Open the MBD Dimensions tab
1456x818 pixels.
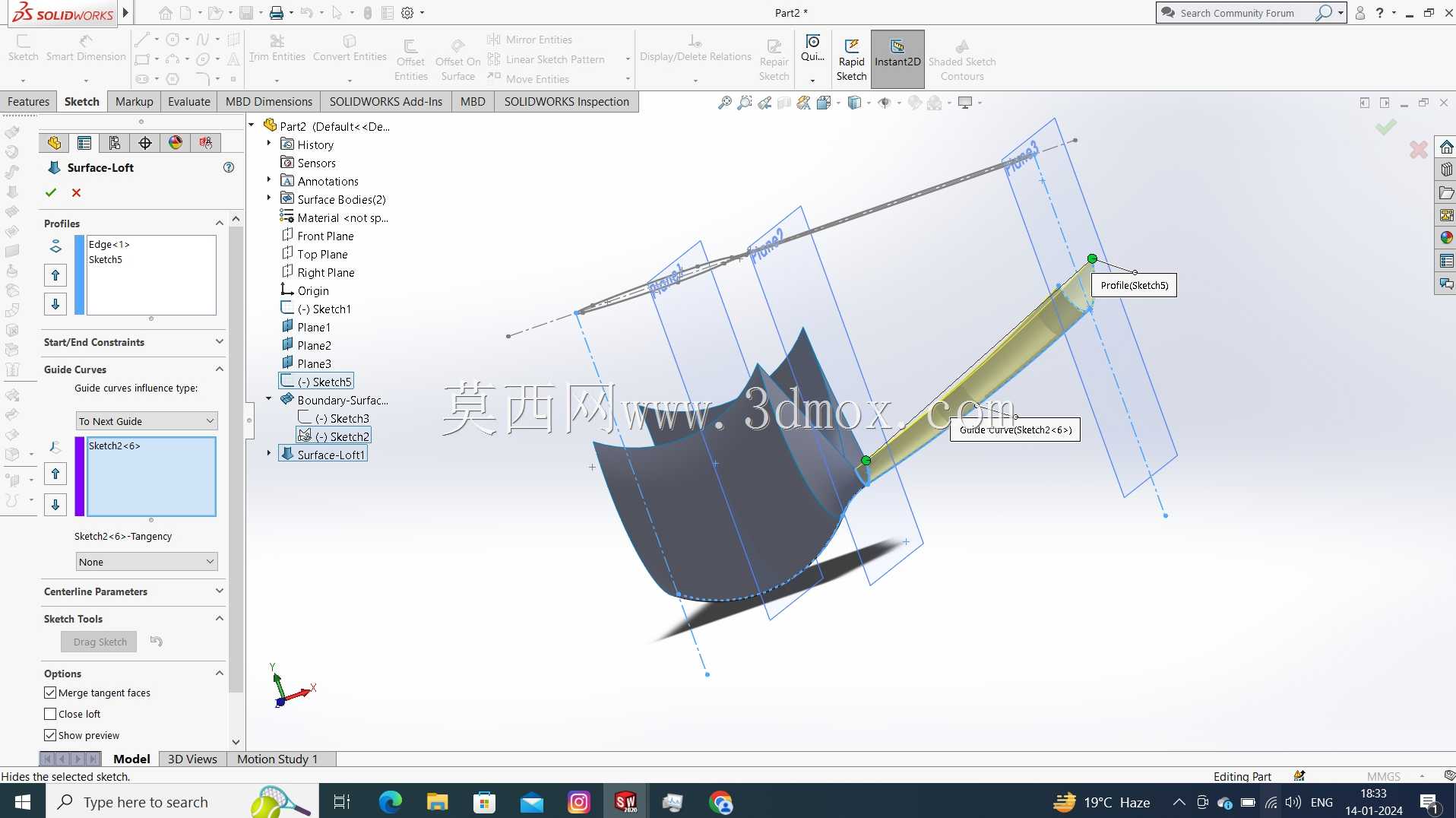(x=268, y=102)
